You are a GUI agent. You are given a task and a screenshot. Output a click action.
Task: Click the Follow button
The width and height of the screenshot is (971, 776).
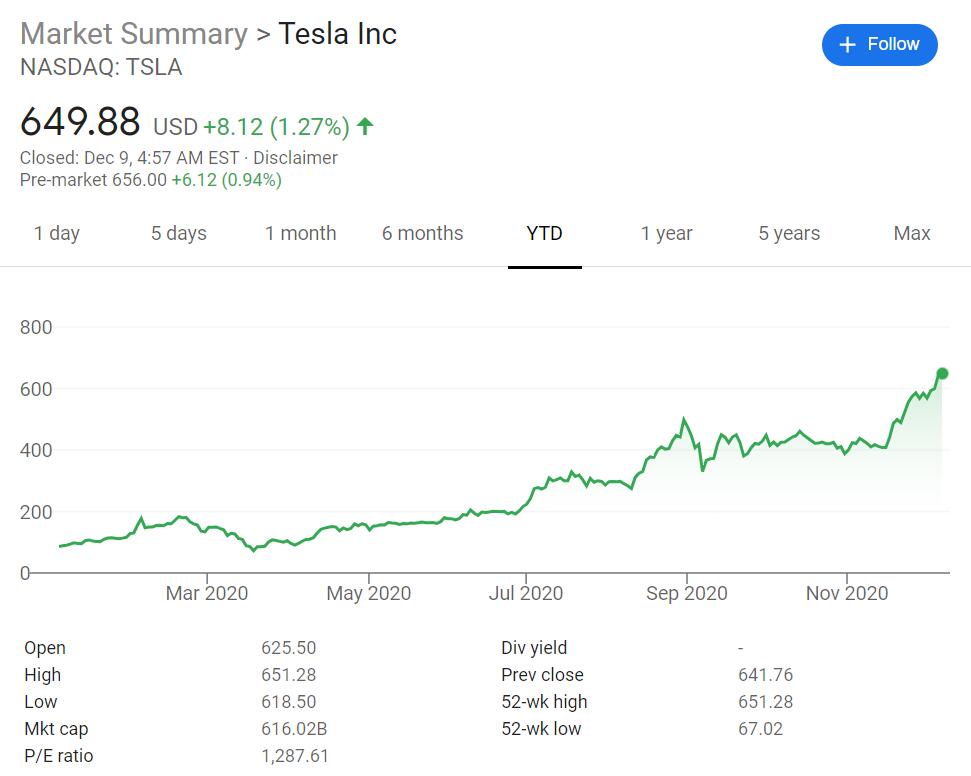(x=879, y=45)
